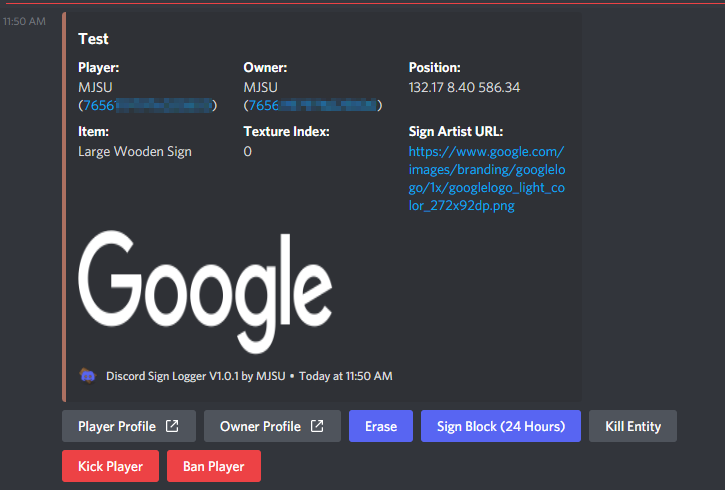Click the Erase button

click(381, 426)
